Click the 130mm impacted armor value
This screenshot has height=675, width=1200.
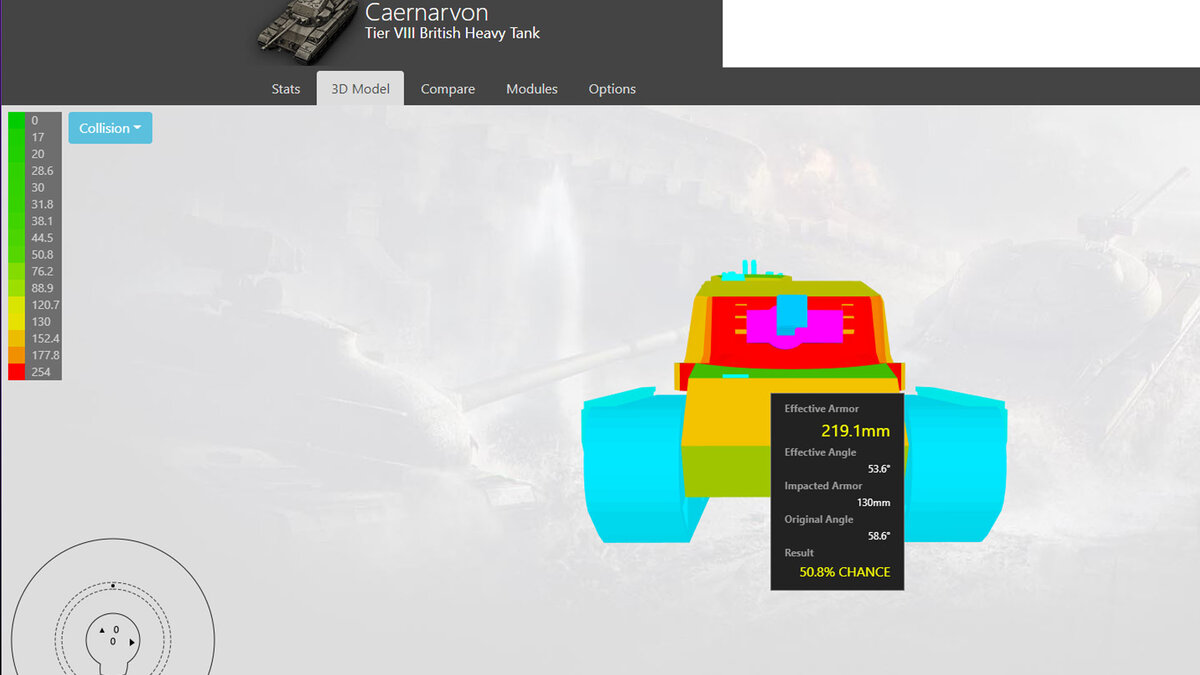pos(874,502)
